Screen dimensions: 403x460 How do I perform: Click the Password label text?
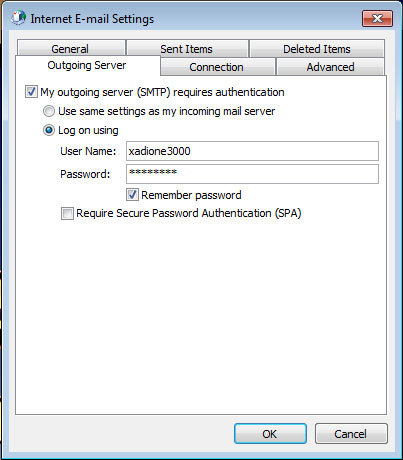click(85, 174)
